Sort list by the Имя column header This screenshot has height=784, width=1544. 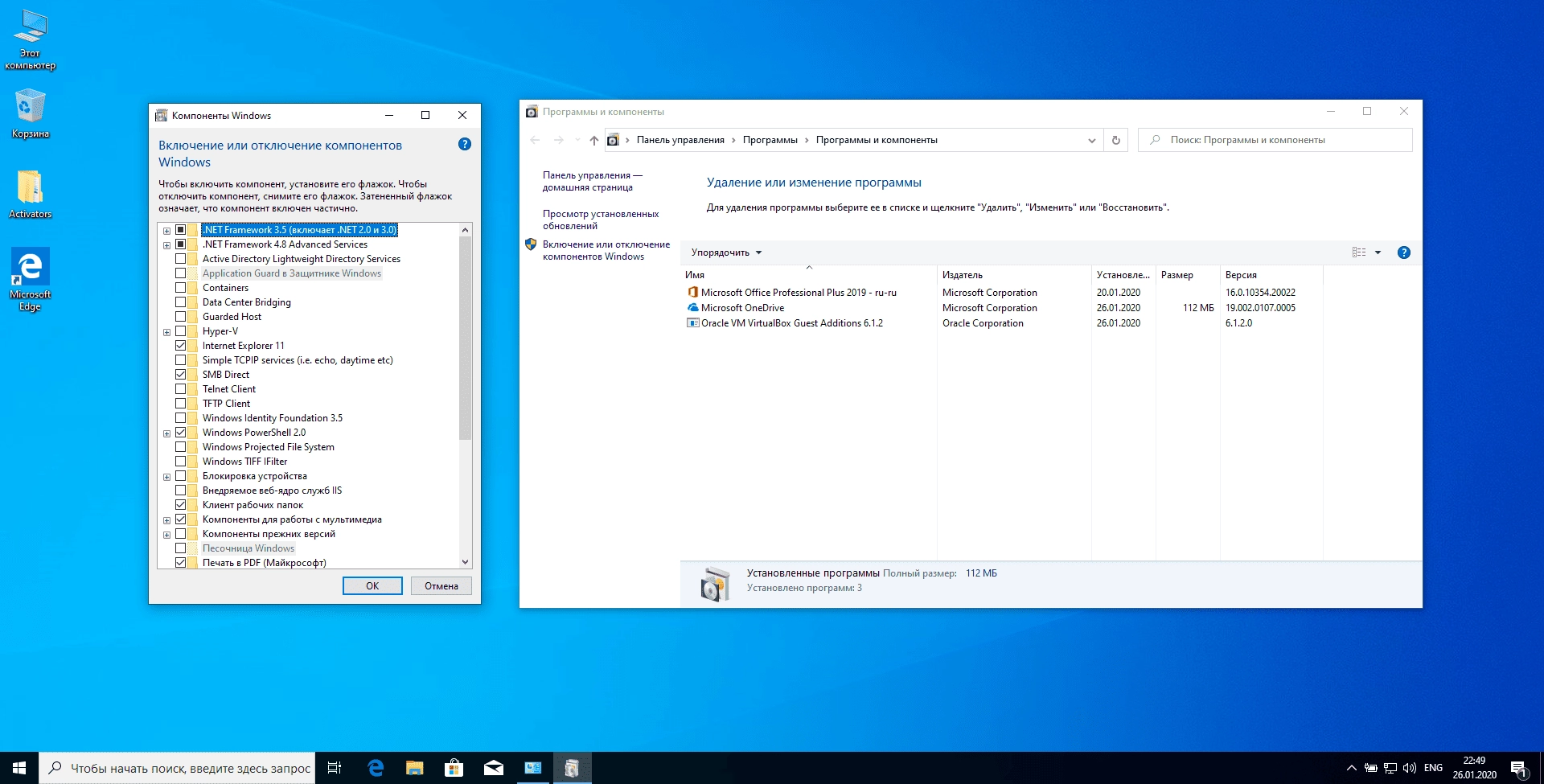point(808,275)
